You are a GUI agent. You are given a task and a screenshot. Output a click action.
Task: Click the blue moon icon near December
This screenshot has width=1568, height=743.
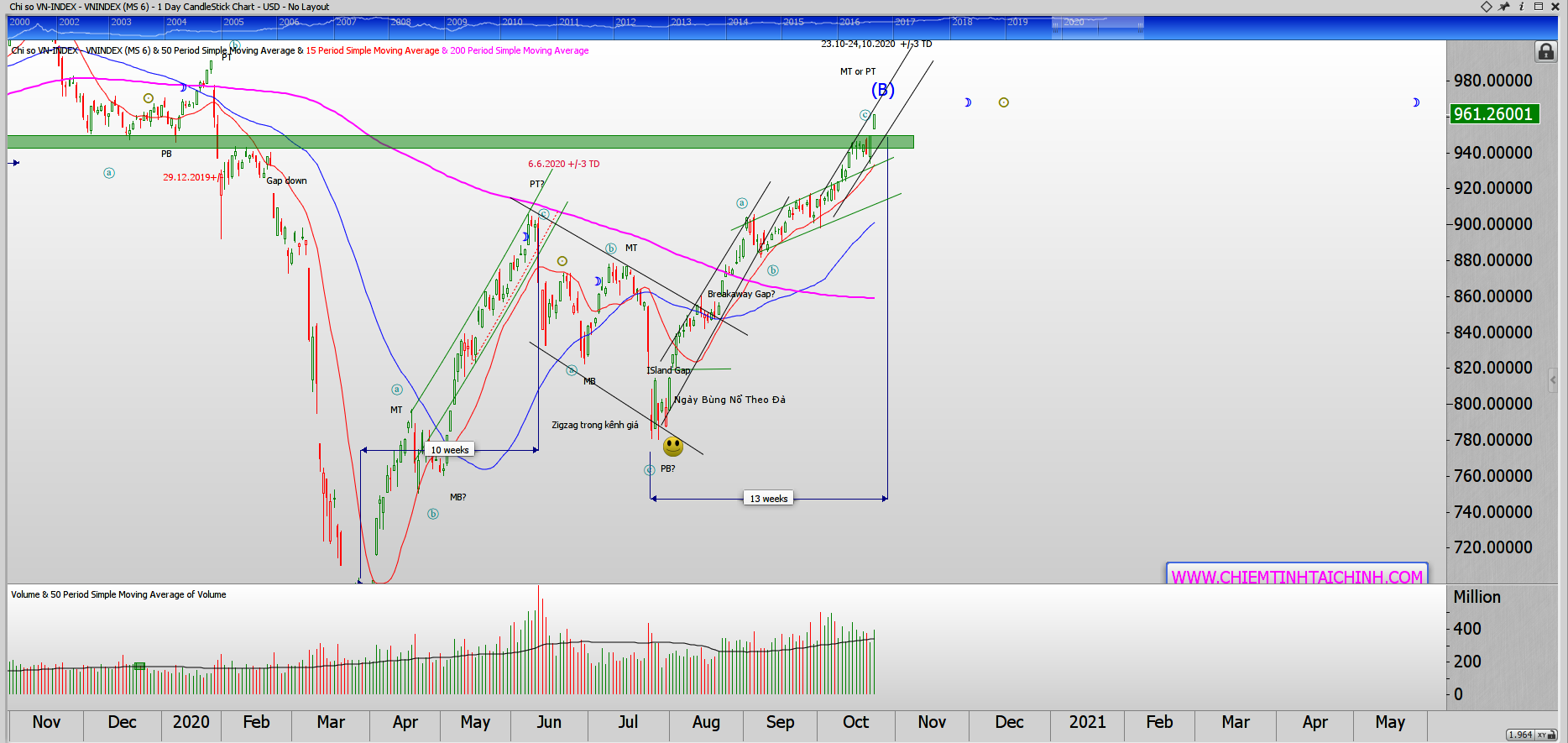968,102
